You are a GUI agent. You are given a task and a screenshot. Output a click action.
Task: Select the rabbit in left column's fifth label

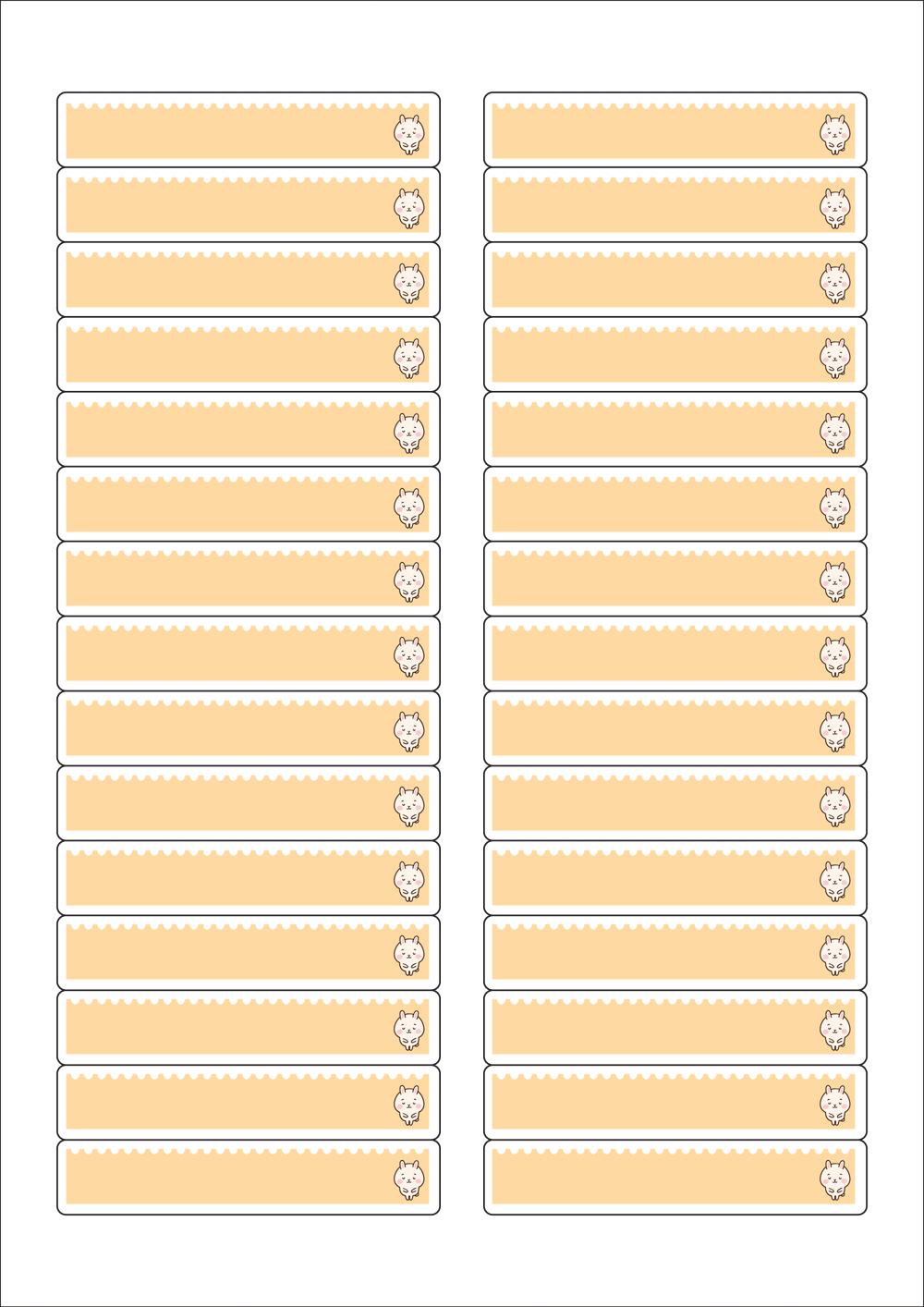click(408, 434)
